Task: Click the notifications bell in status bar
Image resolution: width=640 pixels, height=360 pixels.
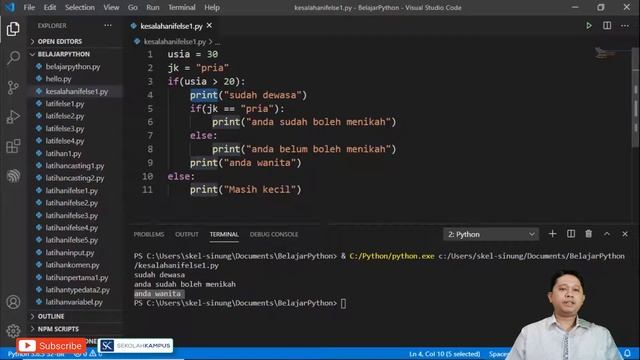Action: coord(627,353)
